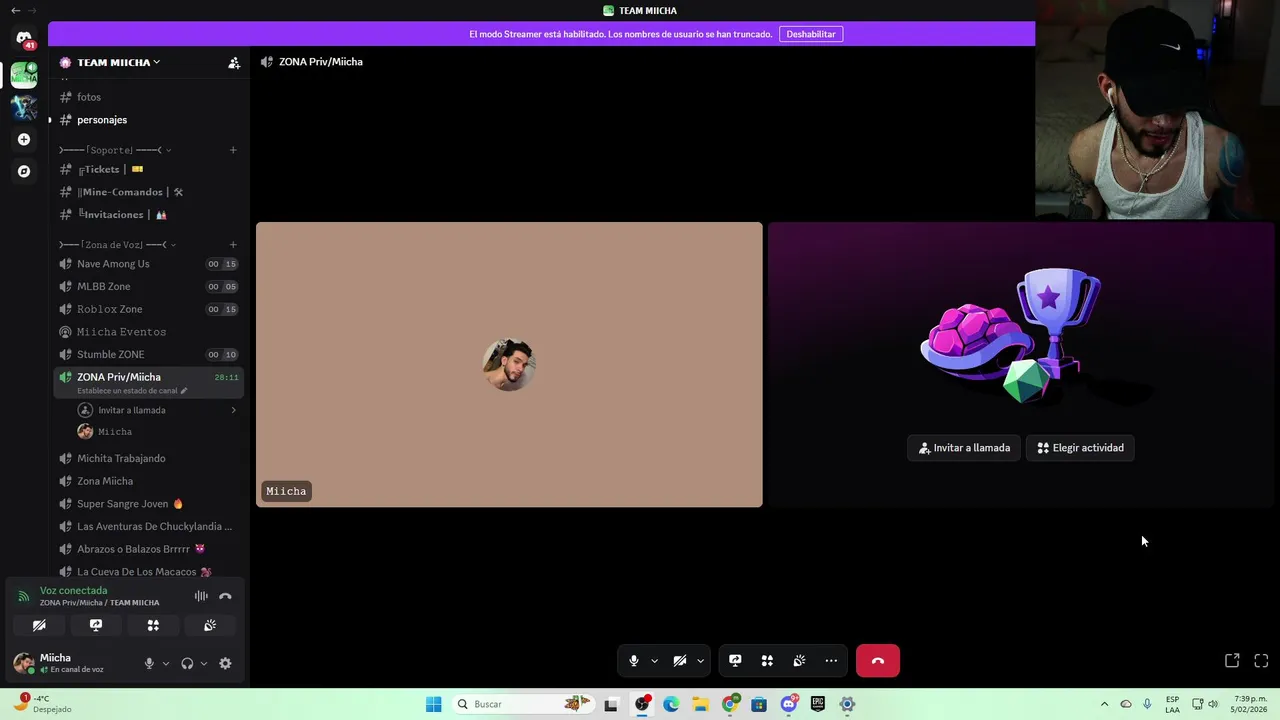The image size is (1280, 720).
Task: Open more options ellipsis in call bar
Action: pyautogui.click(x=831, y=661)
